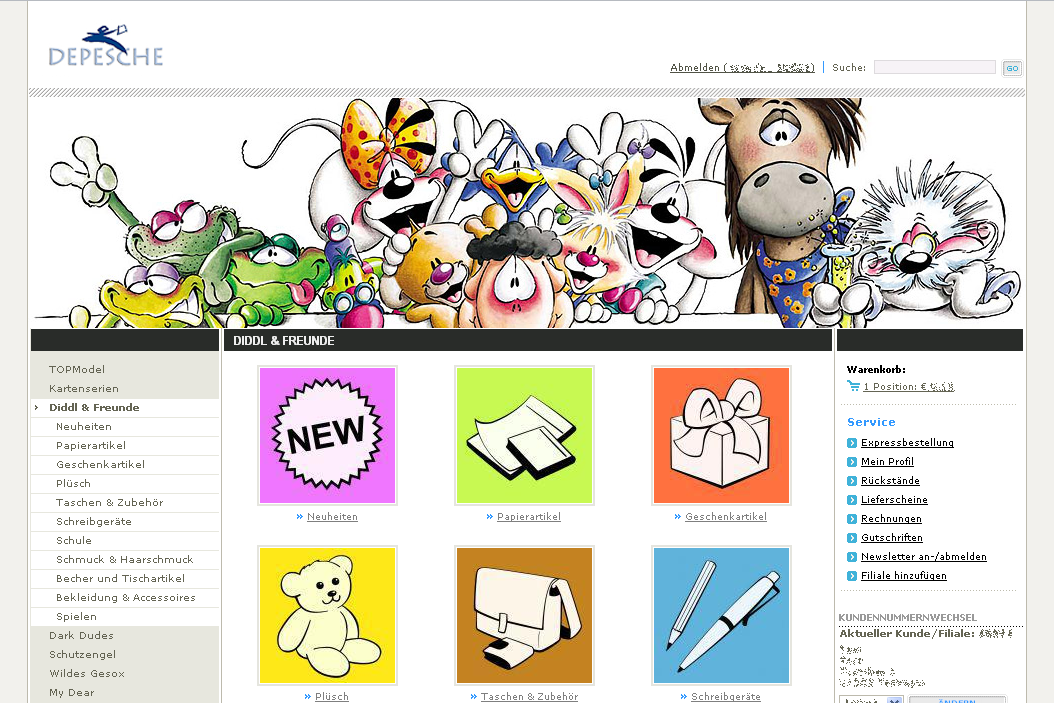
Task: Open the Rückstände service link
Action: pos(890,481)
